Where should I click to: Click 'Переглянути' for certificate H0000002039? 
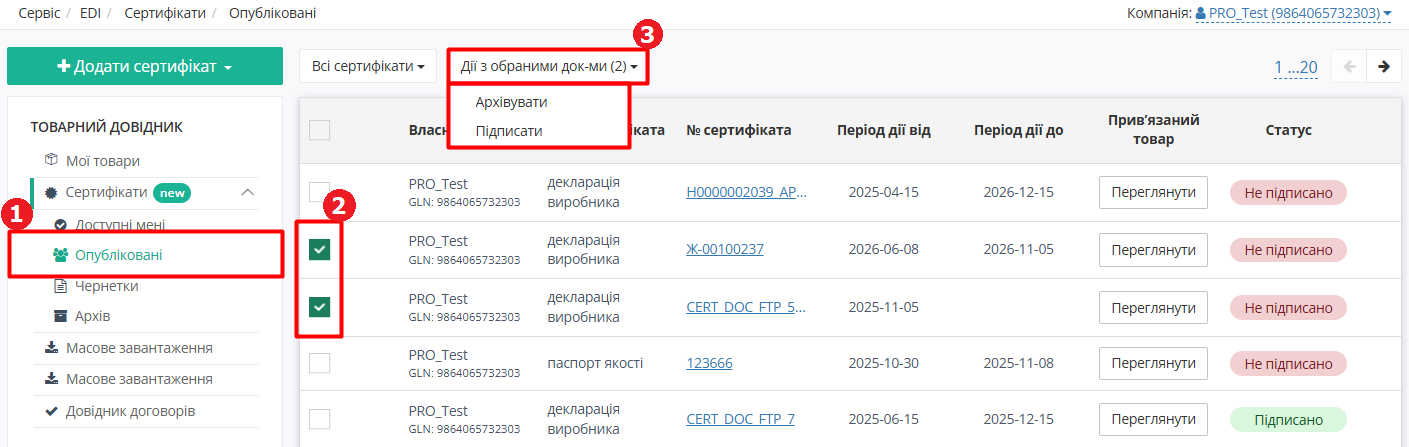1153,192
